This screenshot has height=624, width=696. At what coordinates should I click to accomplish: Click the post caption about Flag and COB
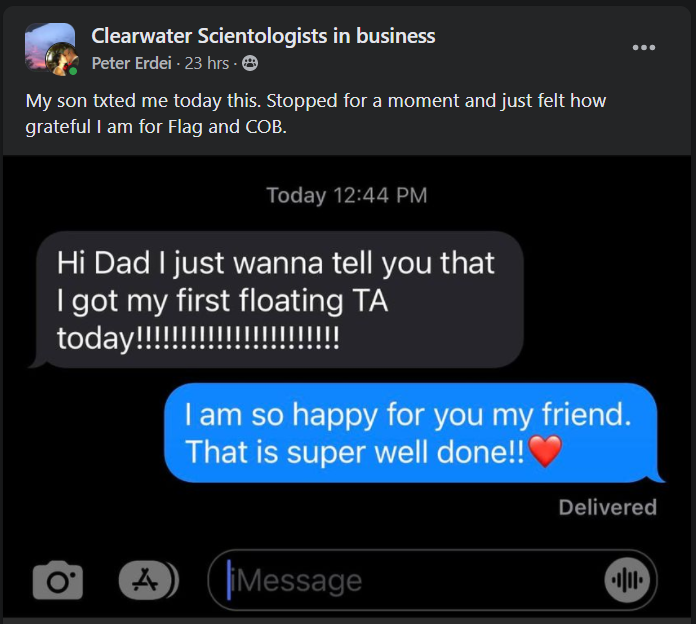point(315,115)
